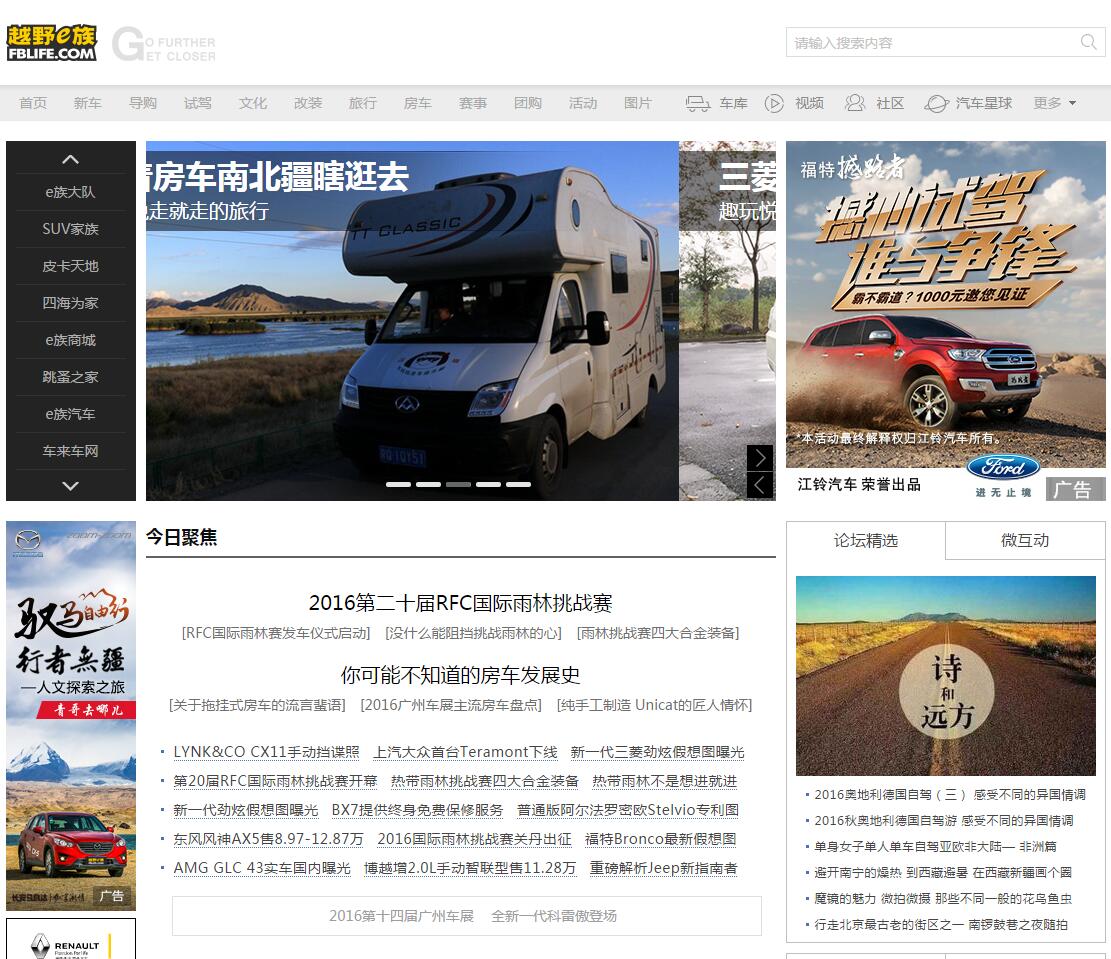
Task: Open 重磅解析Jeep新指南者 article
Action: (x=664, y=868)
